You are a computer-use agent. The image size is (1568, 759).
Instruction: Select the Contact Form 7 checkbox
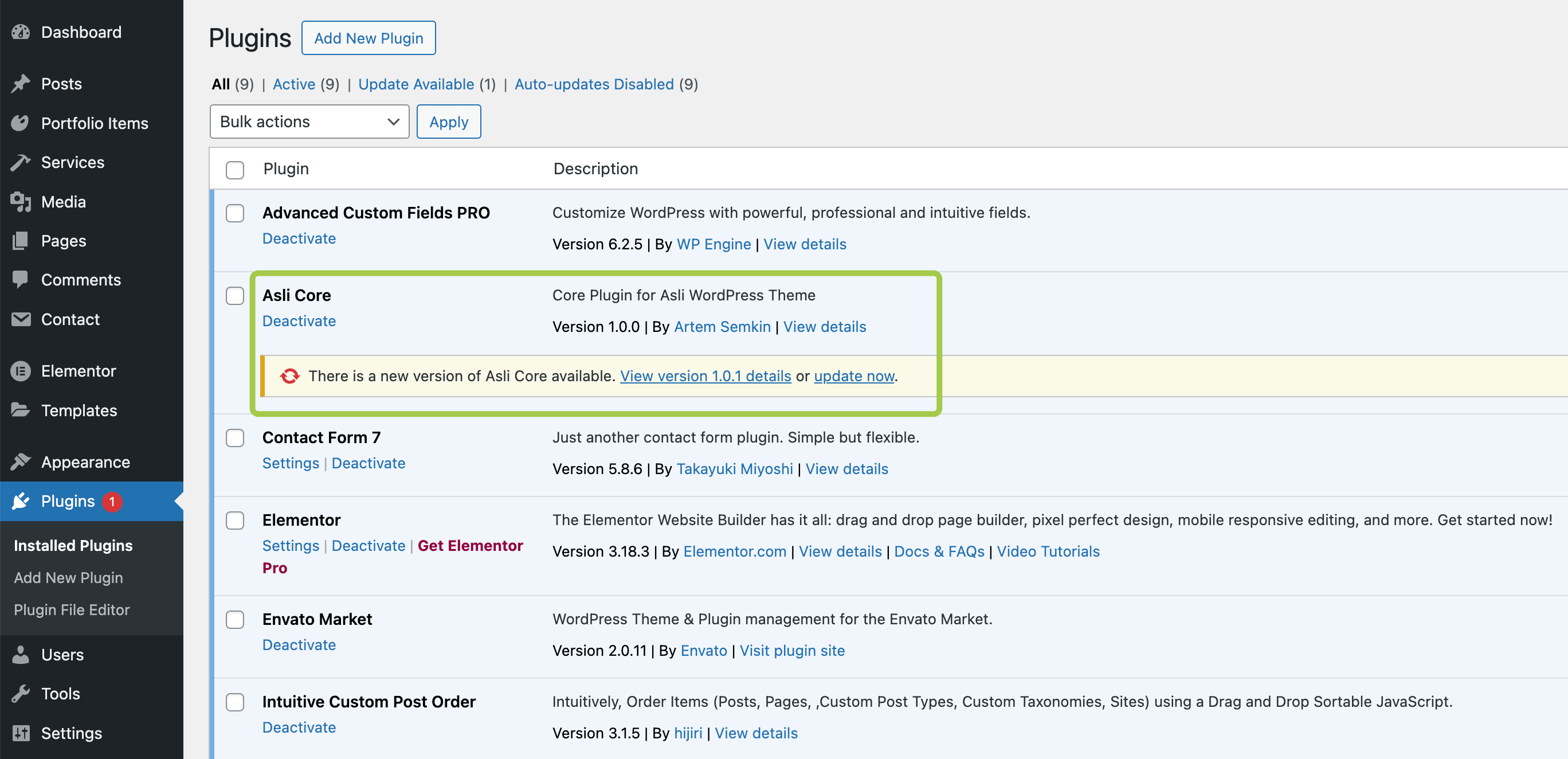coord(235,437)
